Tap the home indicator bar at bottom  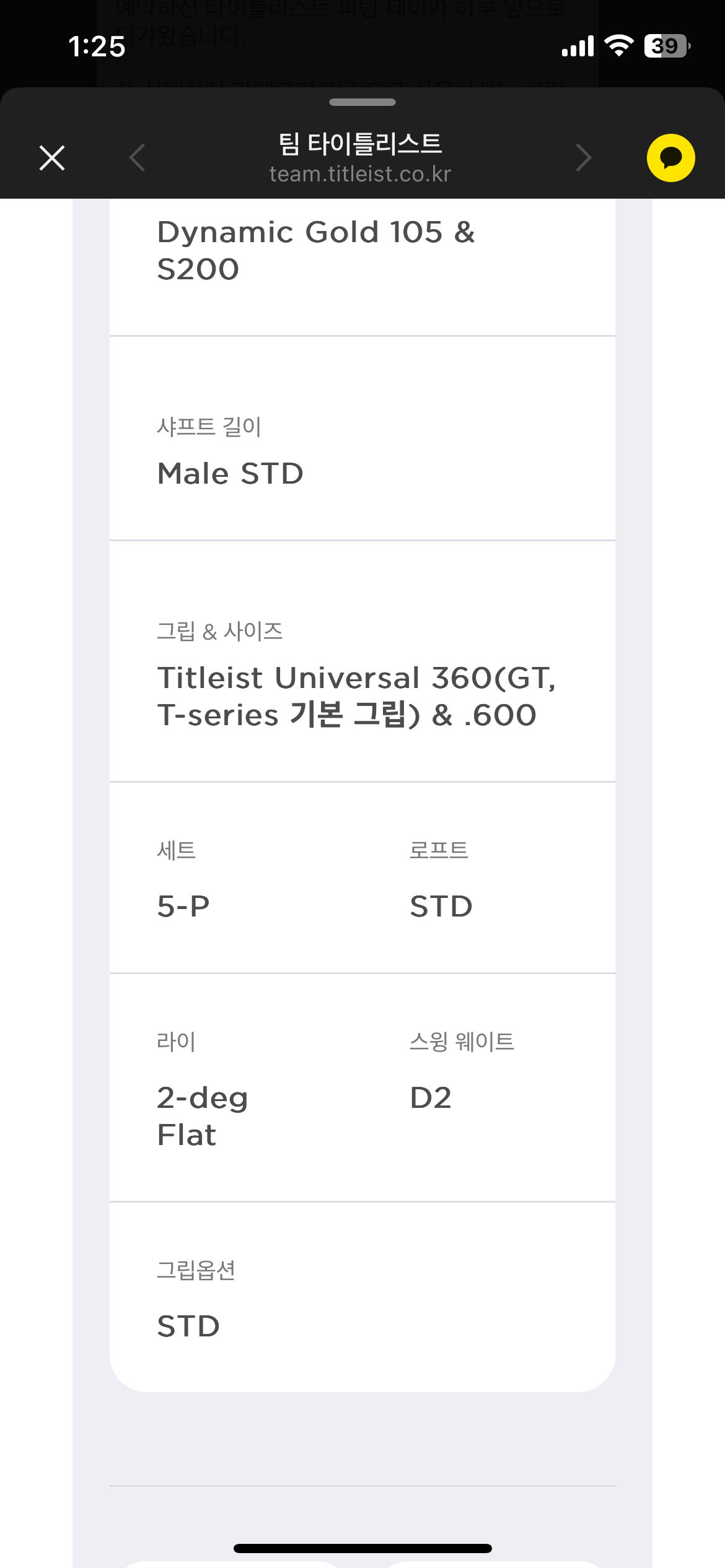(362, 1548)
